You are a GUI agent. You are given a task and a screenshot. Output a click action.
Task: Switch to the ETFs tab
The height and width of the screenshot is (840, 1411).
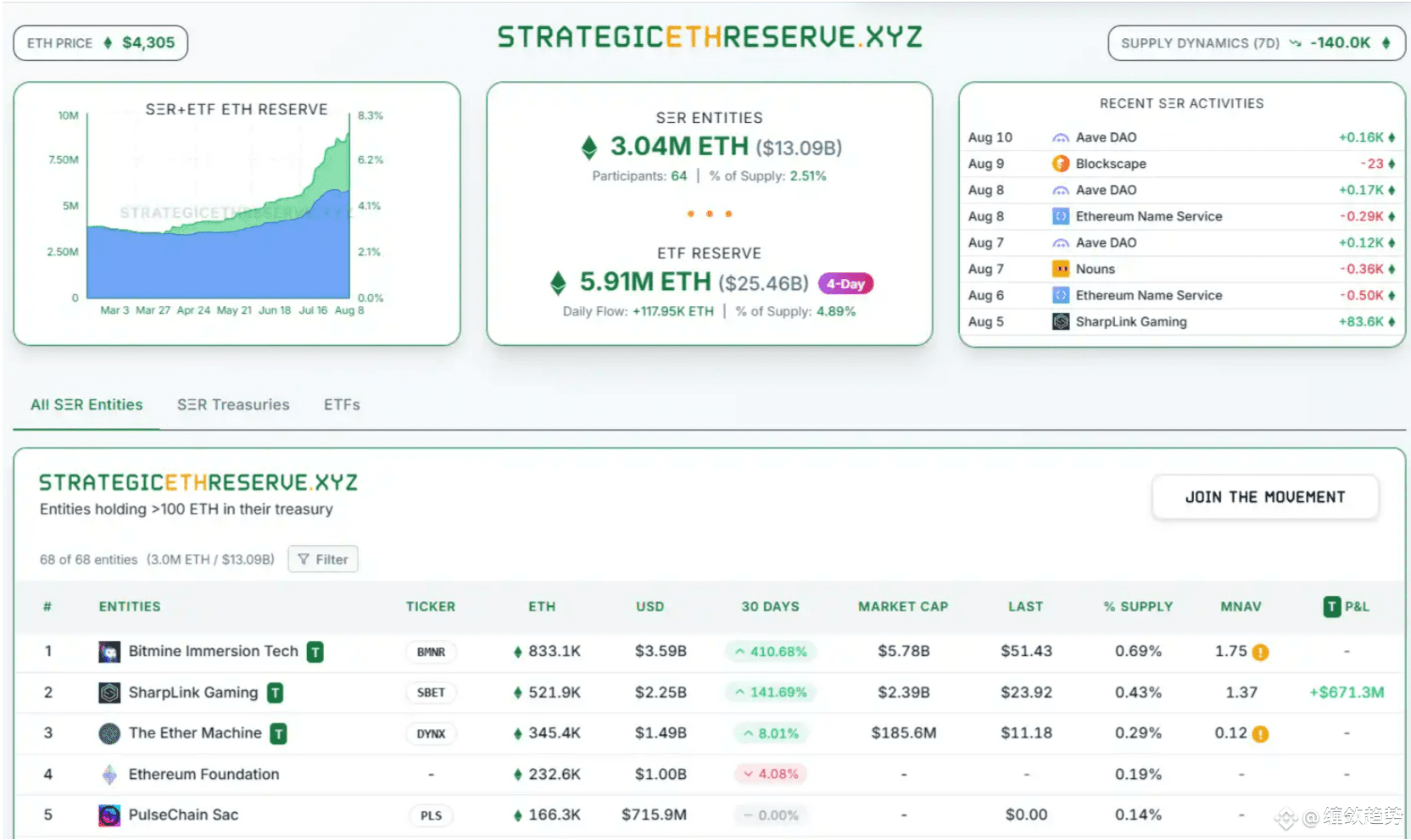342,405
